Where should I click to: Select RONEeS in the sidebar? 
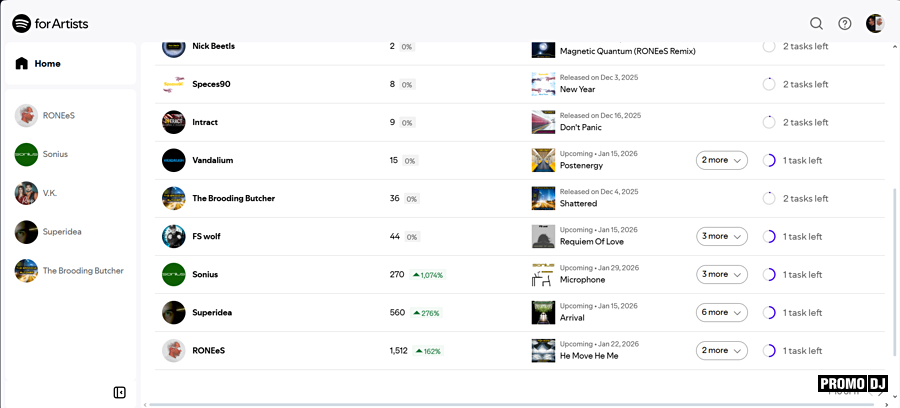pyautogui.click(x=58, y=116)
